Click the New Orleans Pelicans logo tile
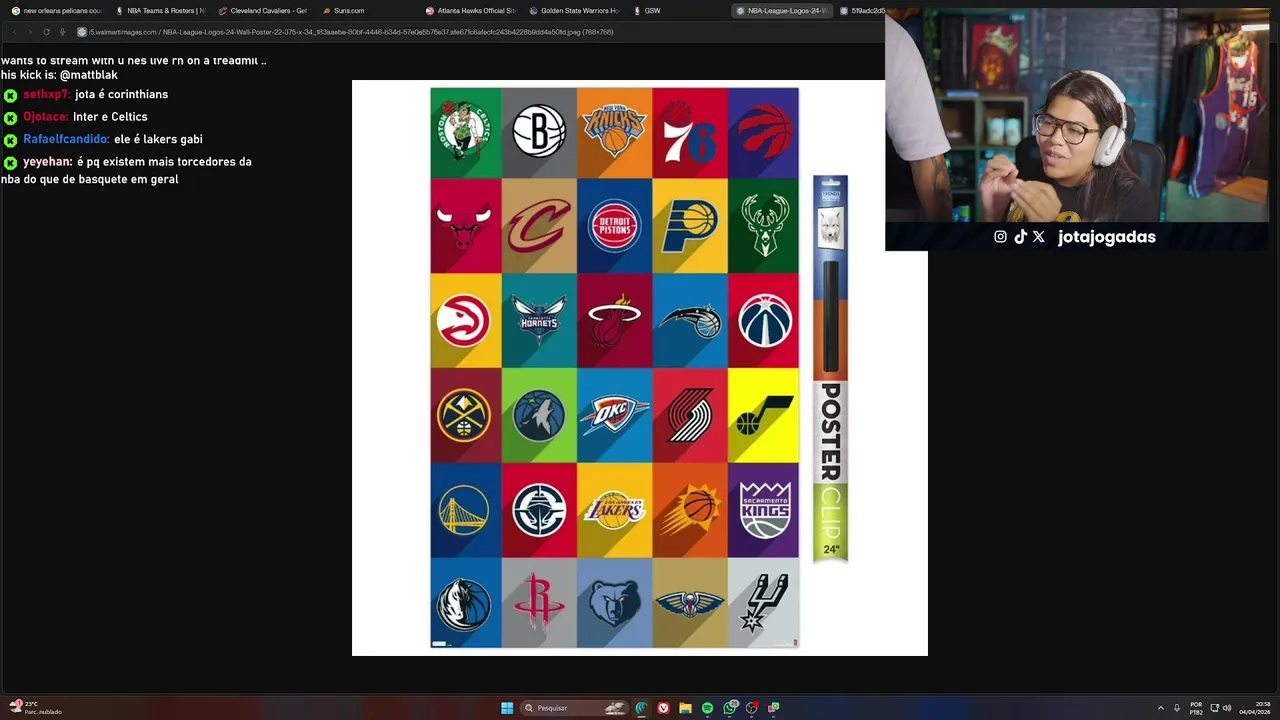The image size is (1280, 720). (x=690, y=603)
